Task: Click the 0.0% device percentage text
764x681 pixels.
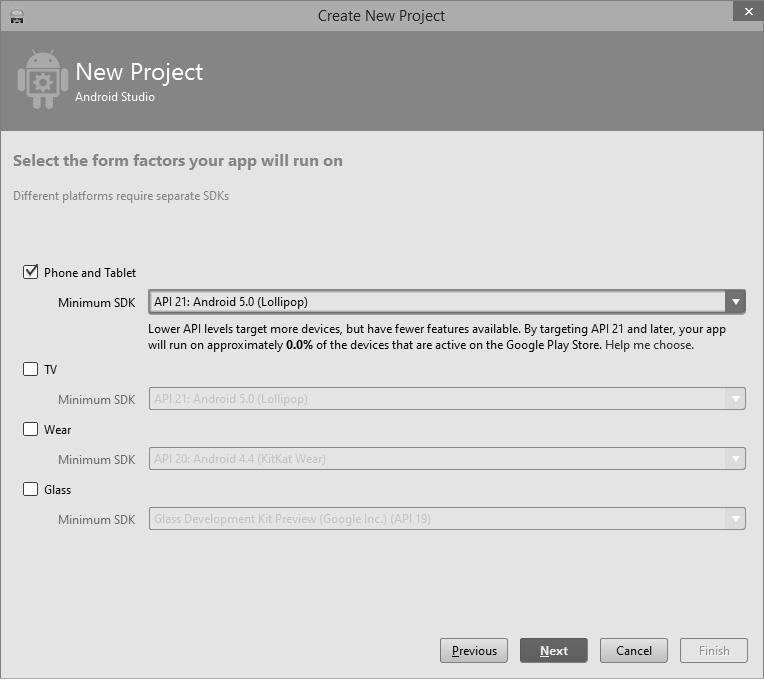Action: click(x=299, y=345)
